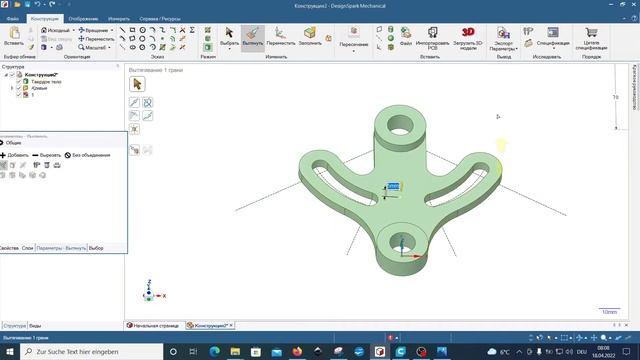Click the Windows search box

pos(91,351)
